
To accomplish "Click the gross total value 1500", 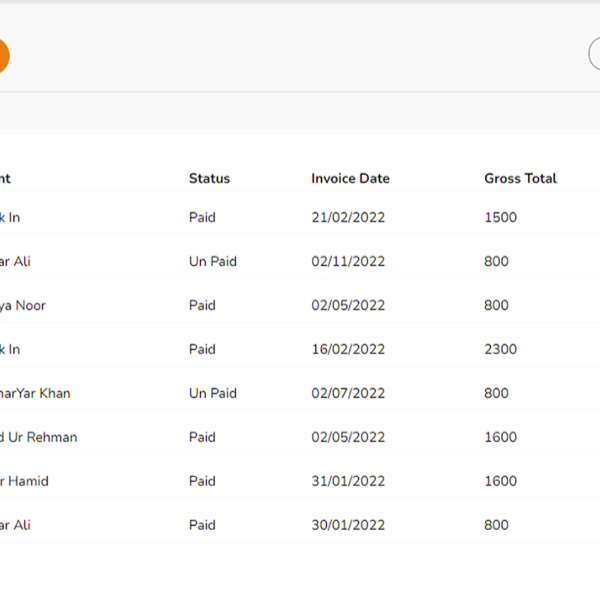I will point(500,217).
